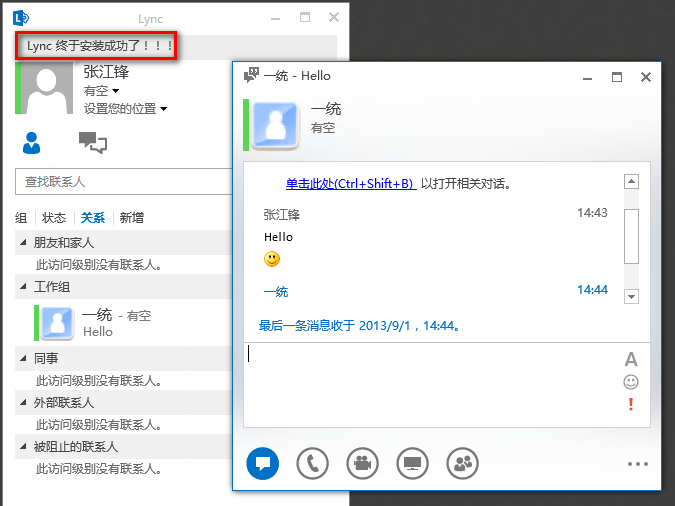Collapse the 同事 group
The width and height of the screenshot is (675, 506).
[23, 358]
